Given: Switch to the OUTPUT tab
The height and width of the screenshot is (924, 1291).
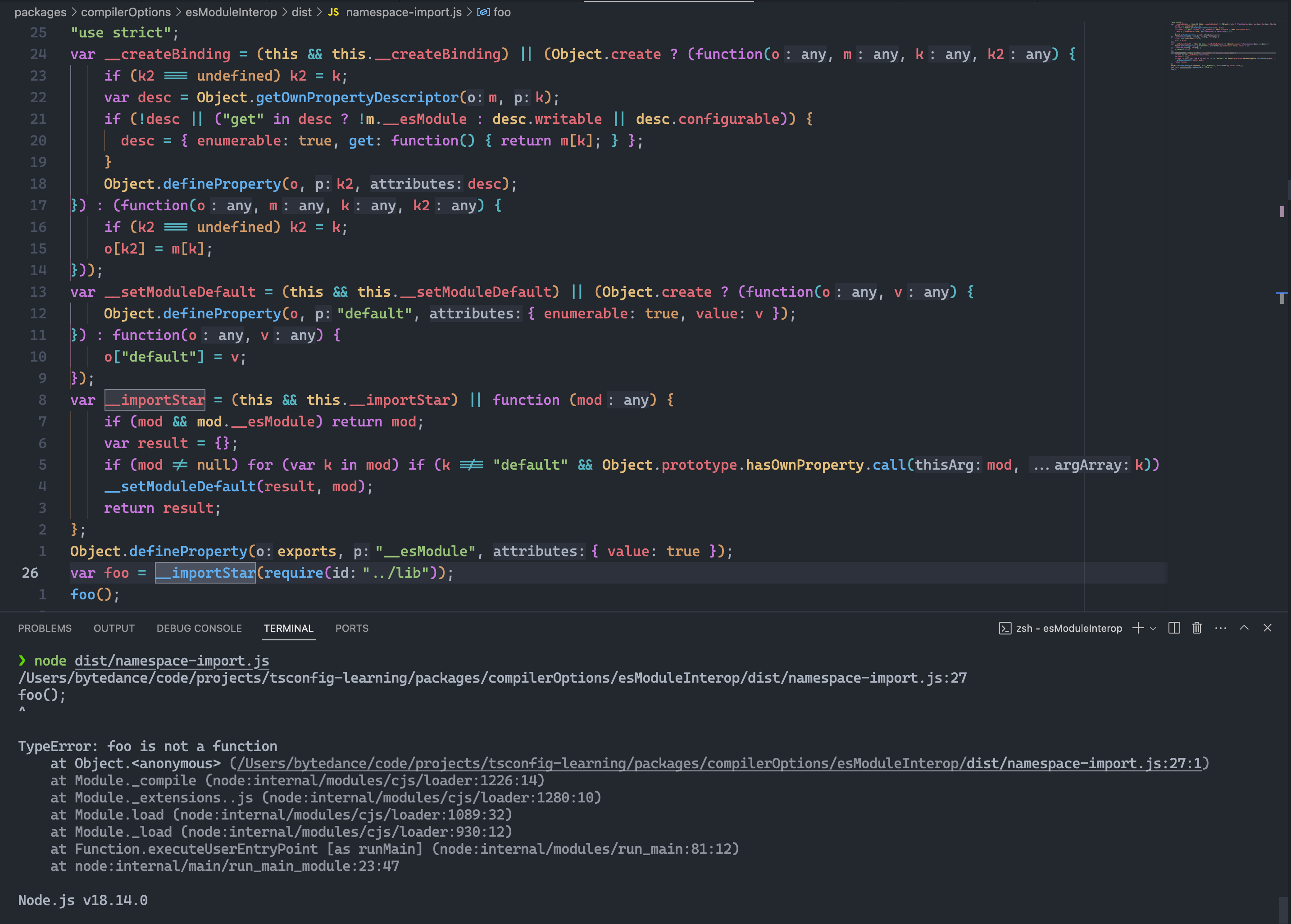Looking at the screenshot, I should click(x=114, y=628).
